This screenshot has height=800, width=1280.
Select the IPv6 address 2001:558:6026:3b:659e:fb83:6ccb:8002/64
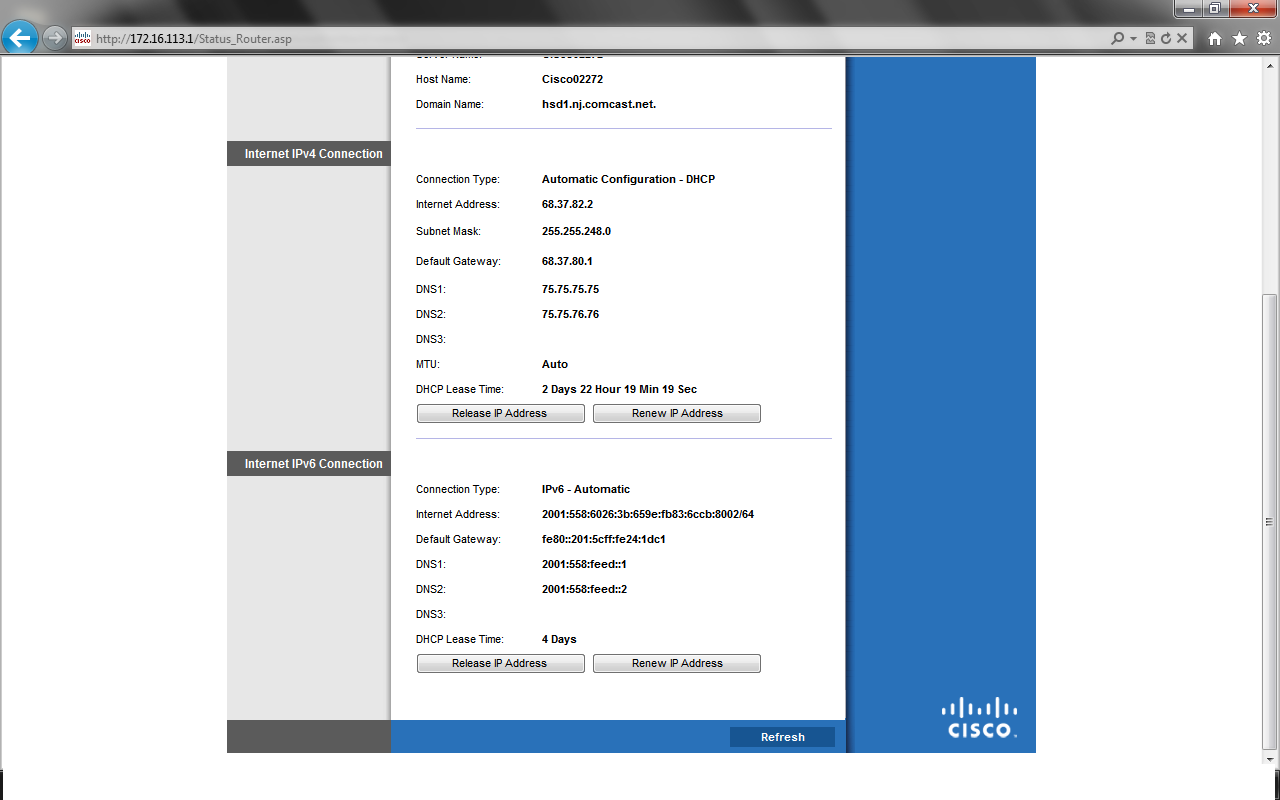click(x=648, y=514)
